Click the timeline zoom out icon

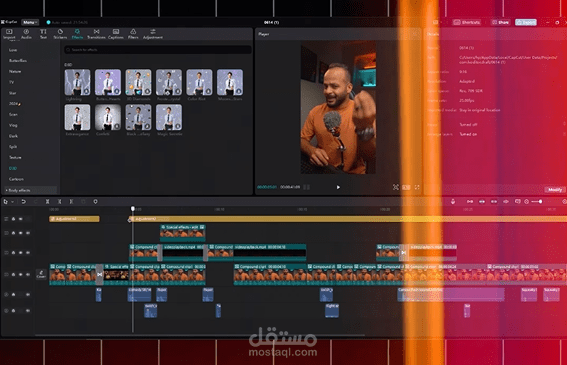(526, 201)
